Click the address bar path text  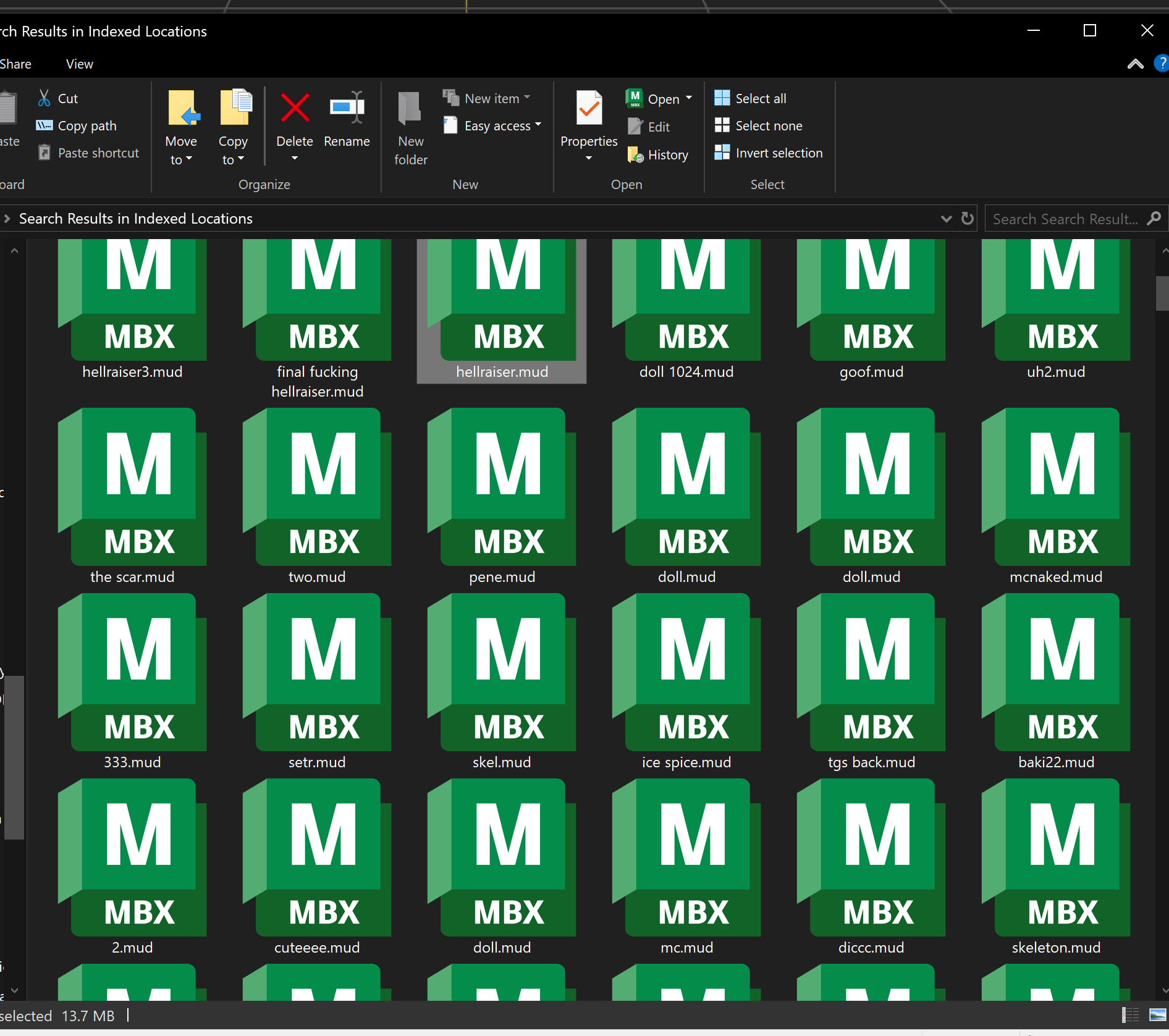point(136,219)
